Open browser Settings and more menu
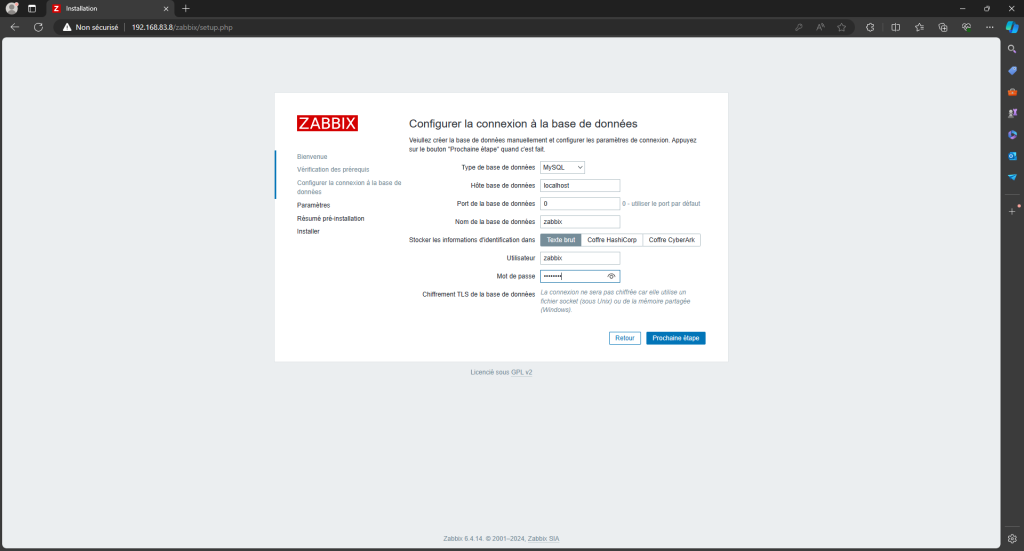Screen dimensions: 1024x551 pyautogui.click(x=990, y=27)
